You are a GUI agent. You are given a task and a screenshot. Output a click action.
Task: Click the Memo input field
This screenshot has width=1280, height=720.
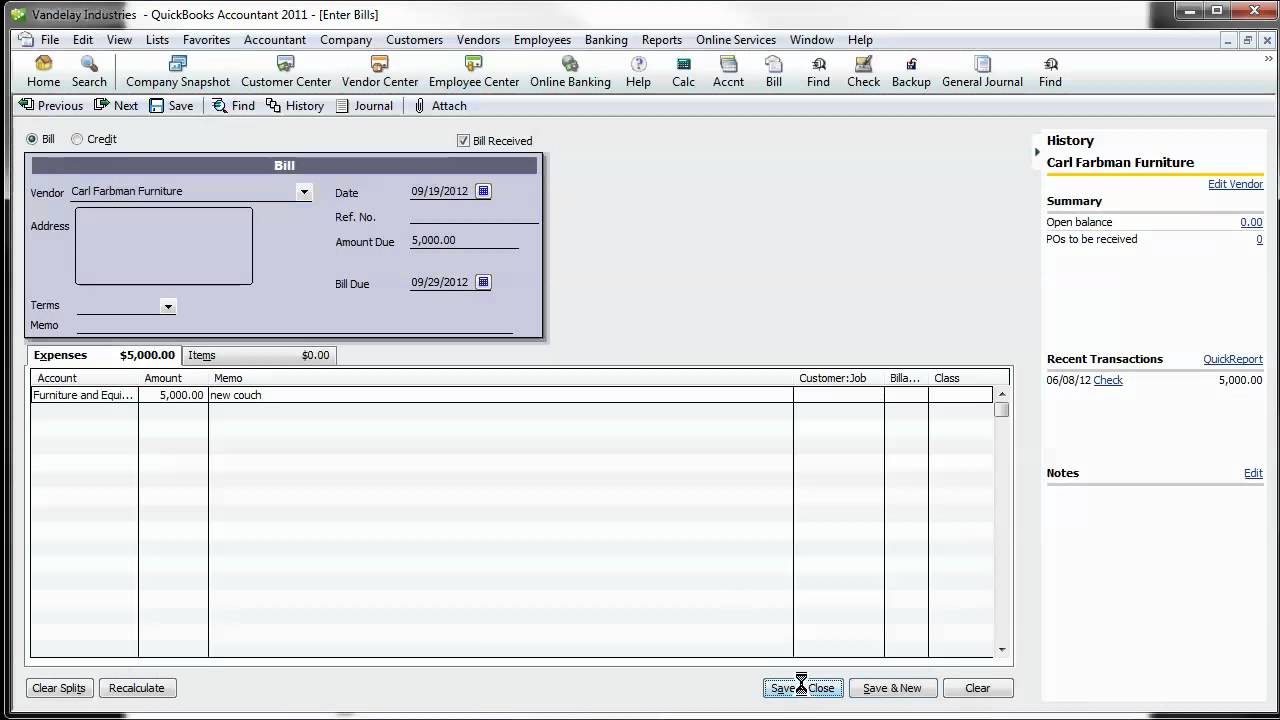295,325
